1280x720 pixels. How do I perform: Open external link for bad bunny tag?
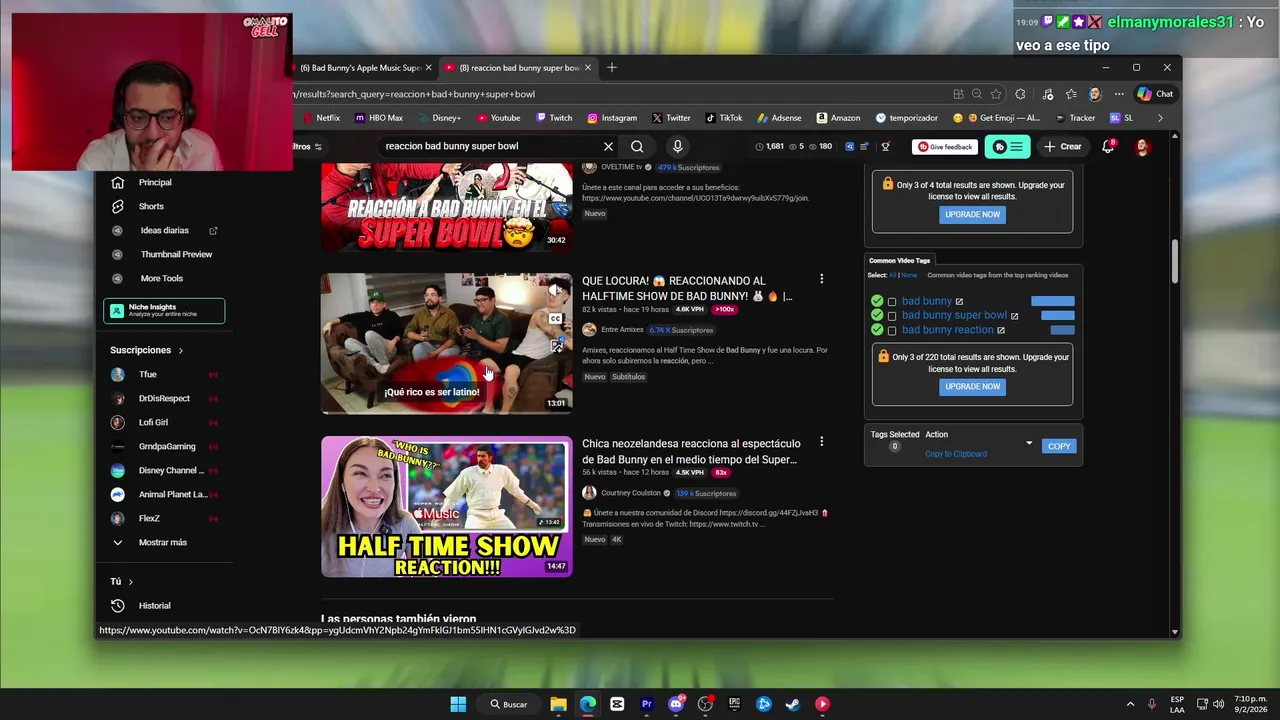[x=959, y=301]
